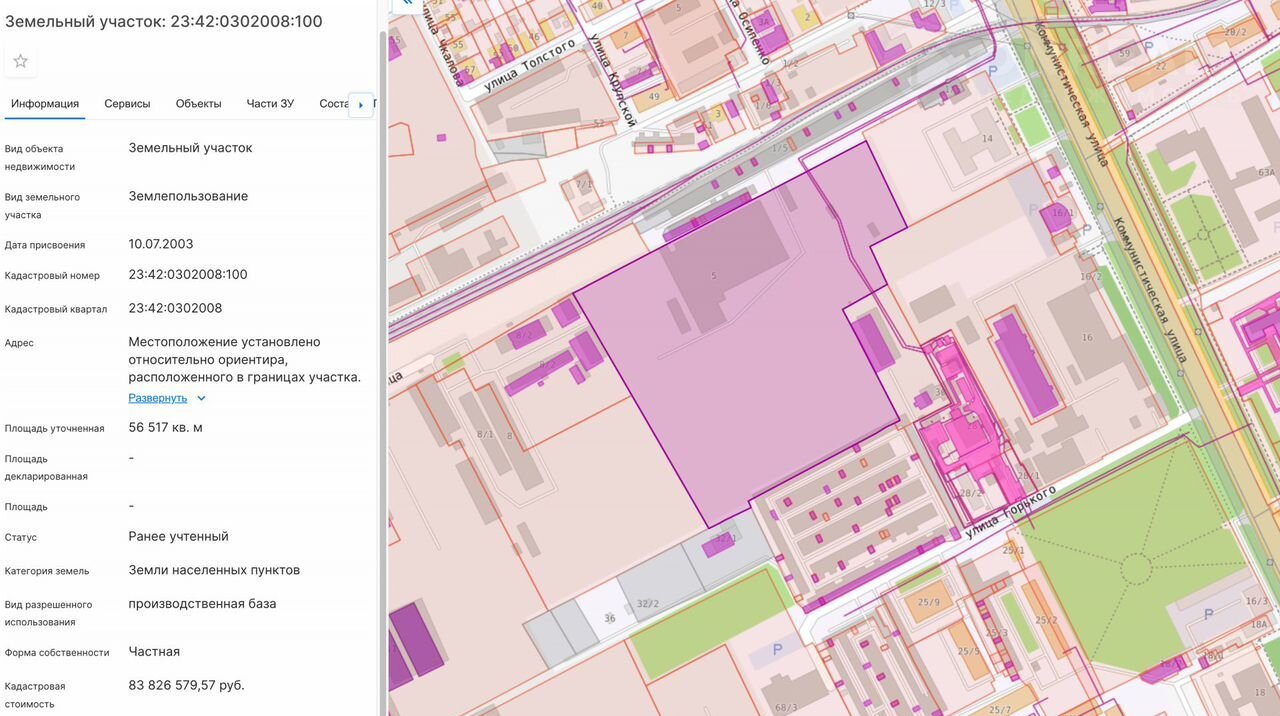
Task: Select the Части ЗУ tab
Action: coord(270,104)
